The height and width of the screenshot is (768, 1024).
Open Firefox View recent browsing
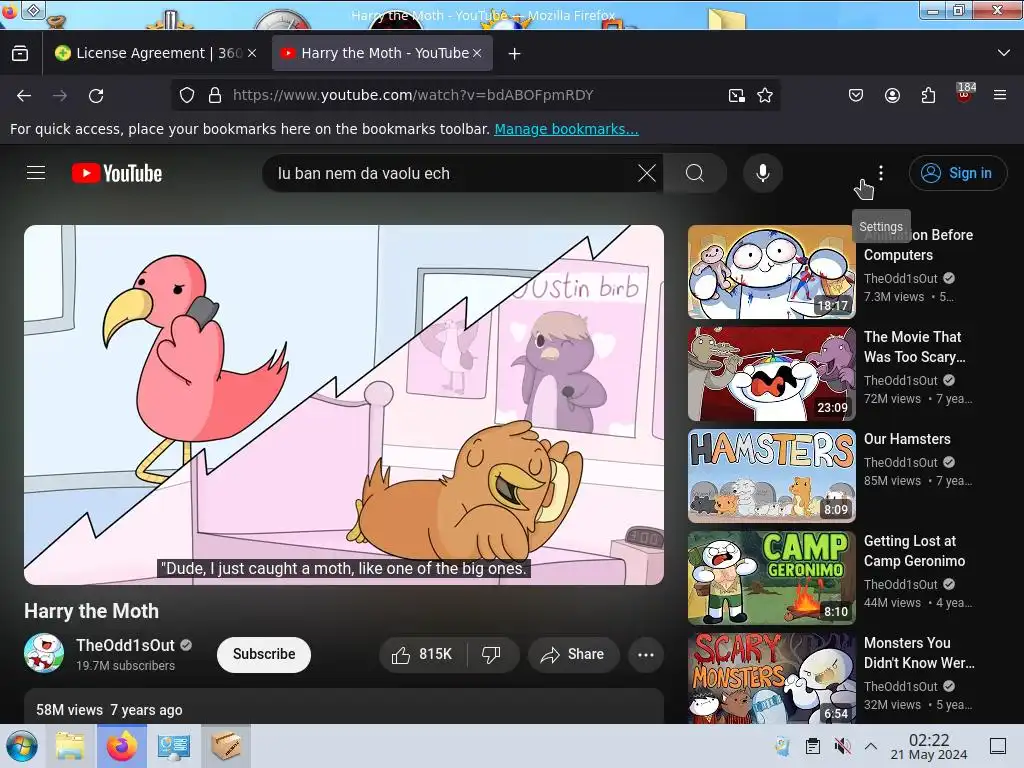point(20,54)
